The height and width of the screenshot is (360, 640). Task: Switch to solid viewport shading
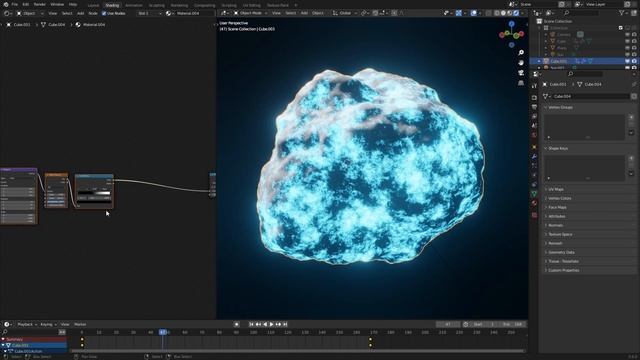tap(503, 13)
